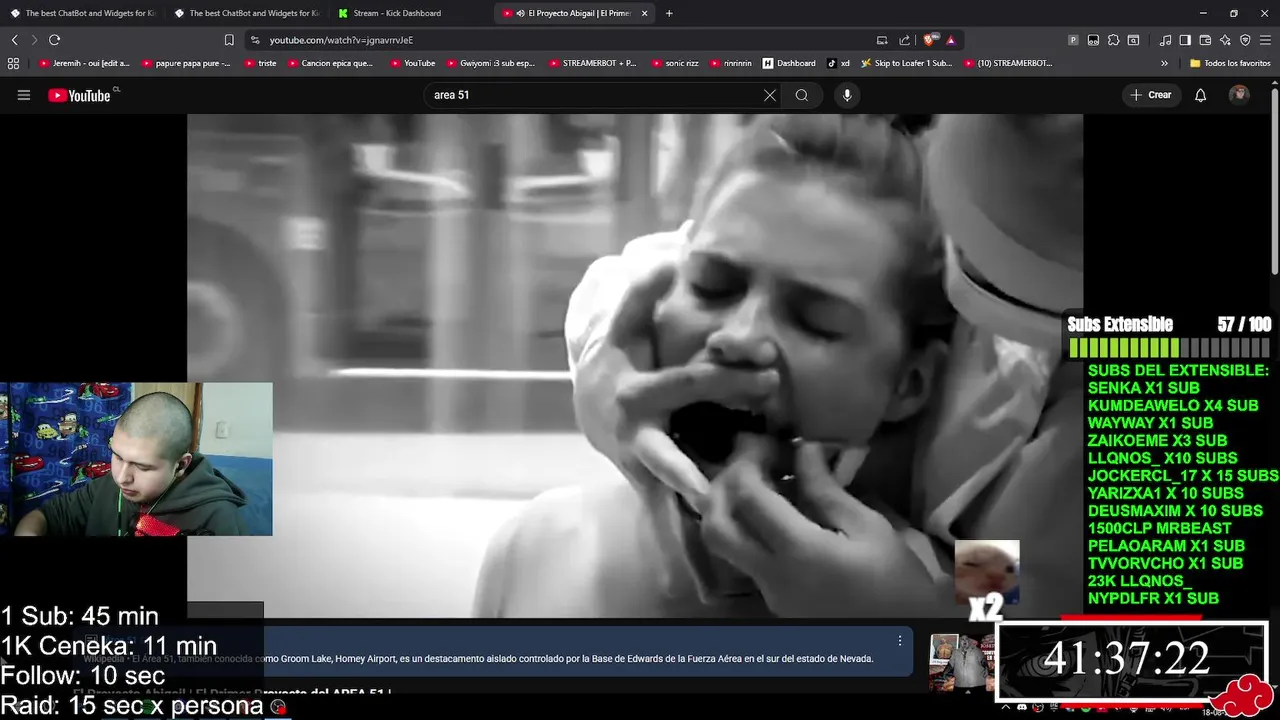Open the Wikipedia info panel three-dot menu
This screenshot has height=720, width=1280.
click(899, 641)
